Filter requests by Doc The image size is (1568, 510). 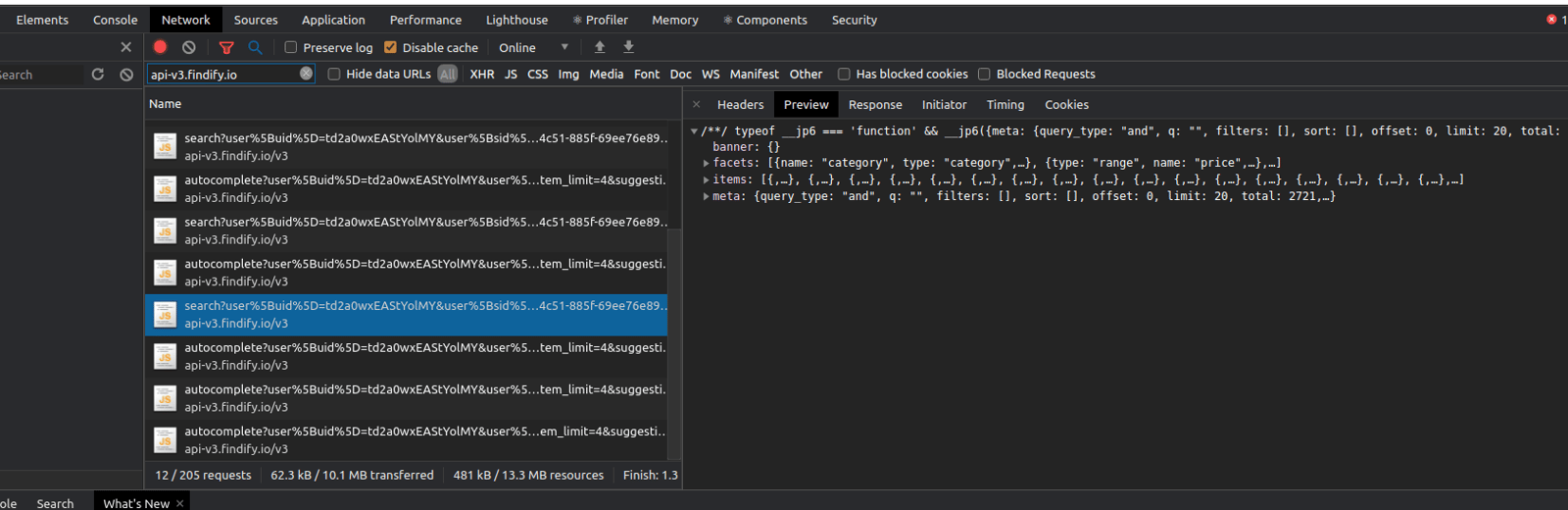681,74
